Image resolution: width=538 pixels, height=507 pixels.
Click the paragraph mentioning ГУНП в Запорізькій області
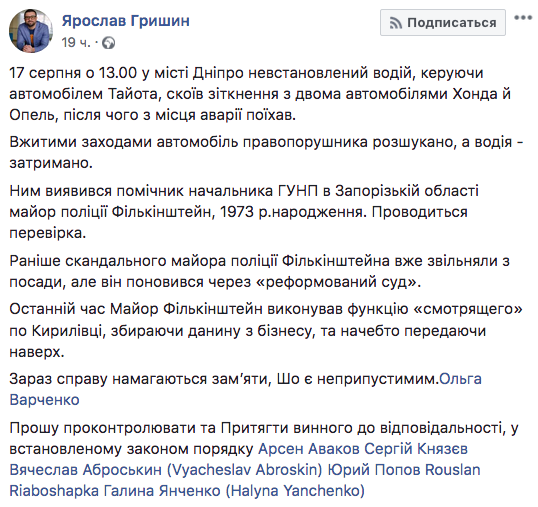[x=244, y=212]
